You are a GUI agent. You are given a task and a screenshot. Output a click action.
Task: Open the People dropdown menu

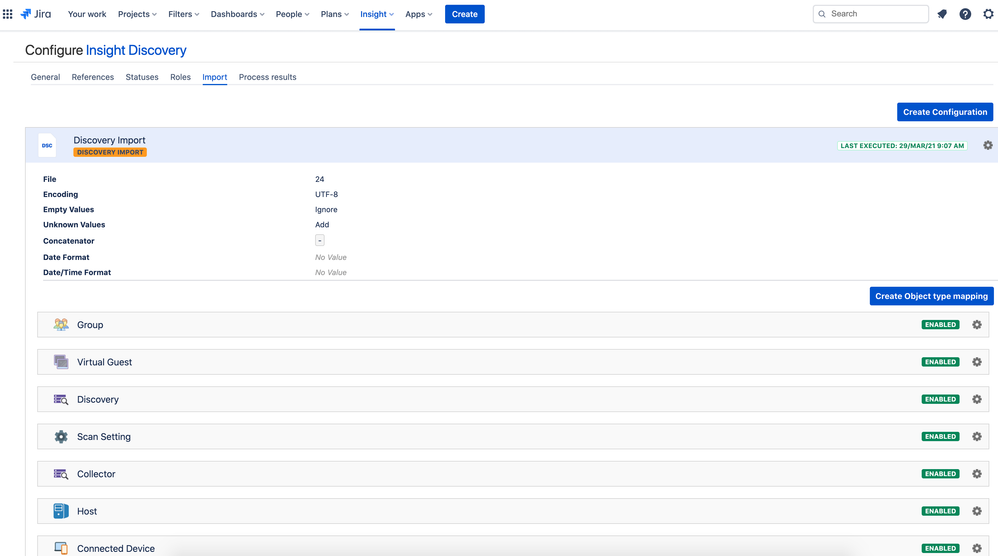coord(292,14)
